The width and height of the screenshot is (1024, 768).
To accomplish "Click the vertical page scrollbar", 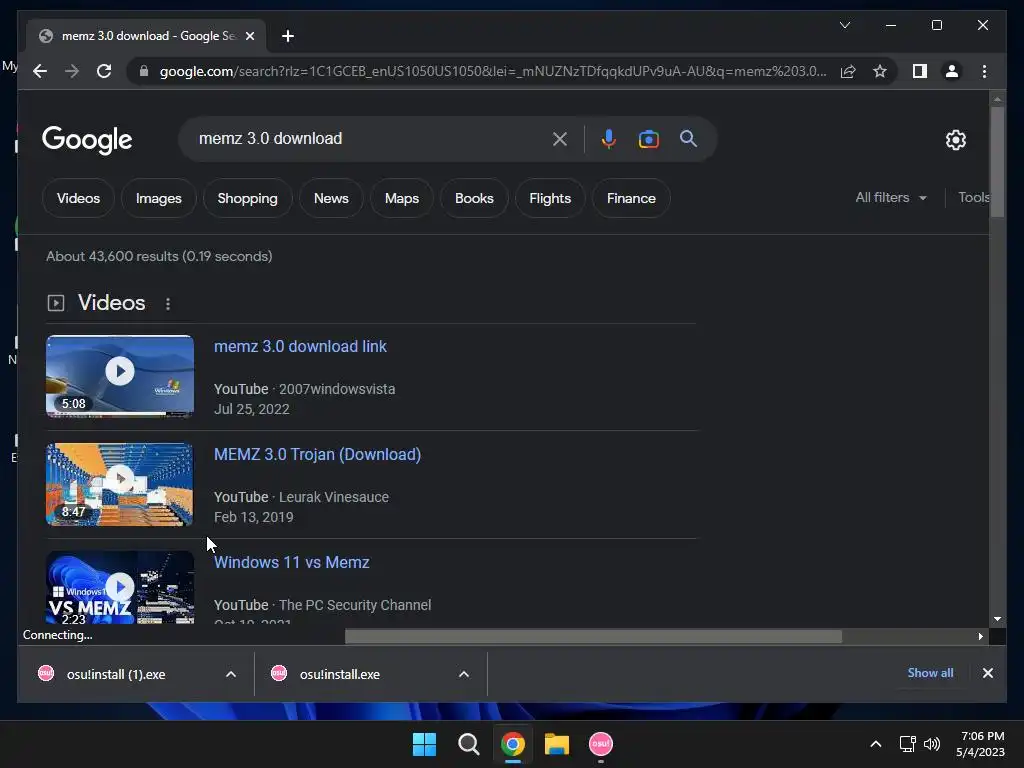I will 997,162.
